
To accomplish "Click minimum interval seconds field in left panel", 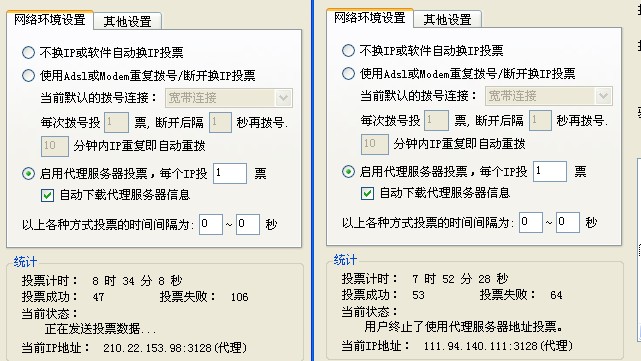I will pos(211,224).
